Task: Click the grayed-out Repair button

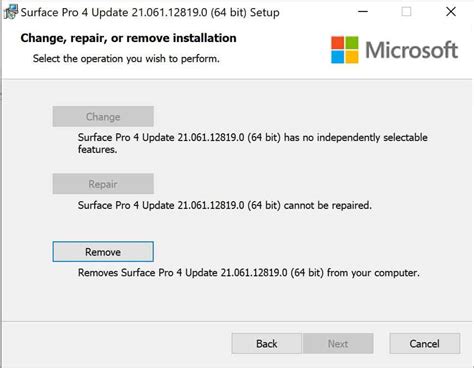Action: [103, 184]
